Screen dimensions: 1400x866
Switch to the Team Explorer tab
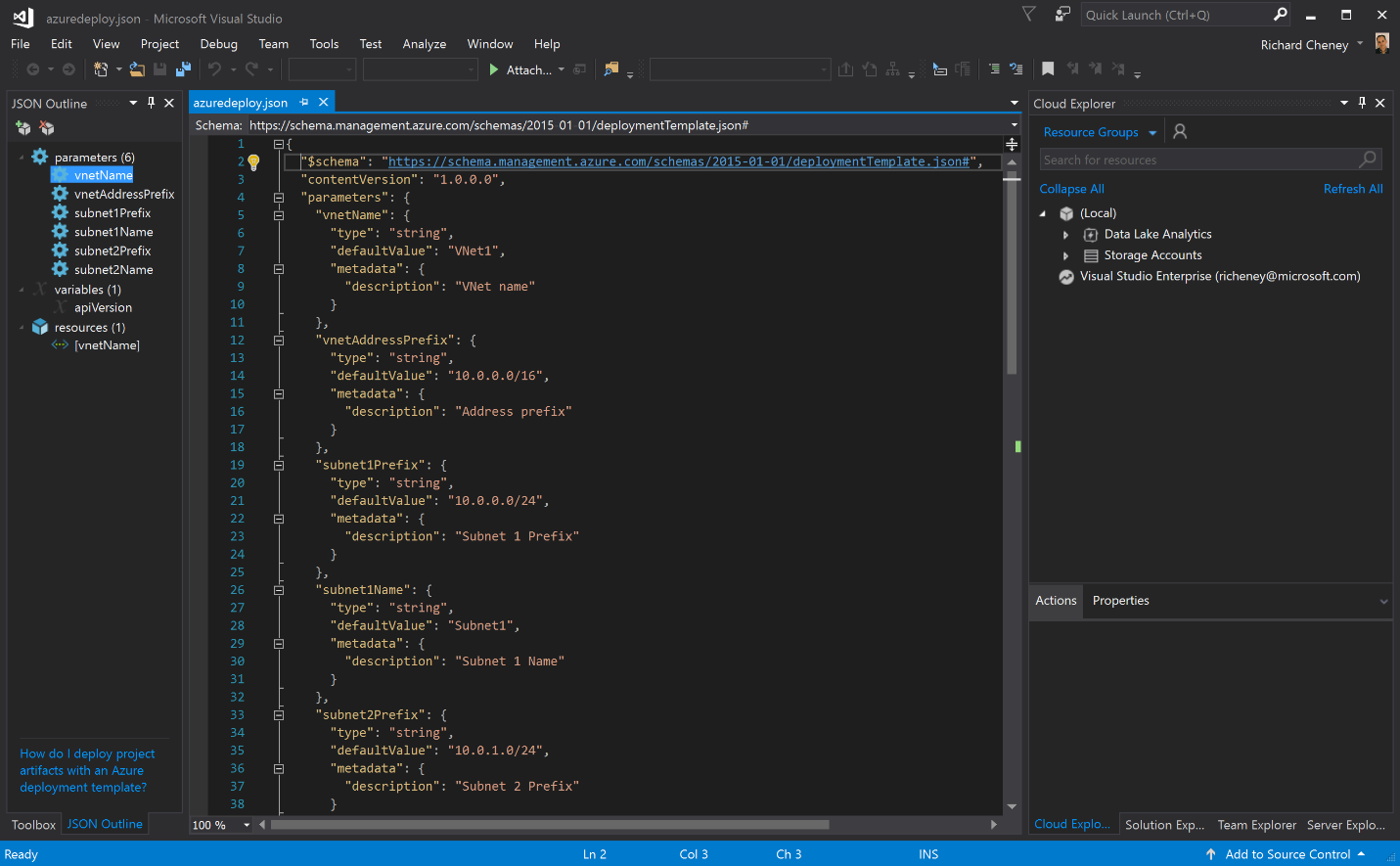pyautogui.click(x=1257, y=825)
